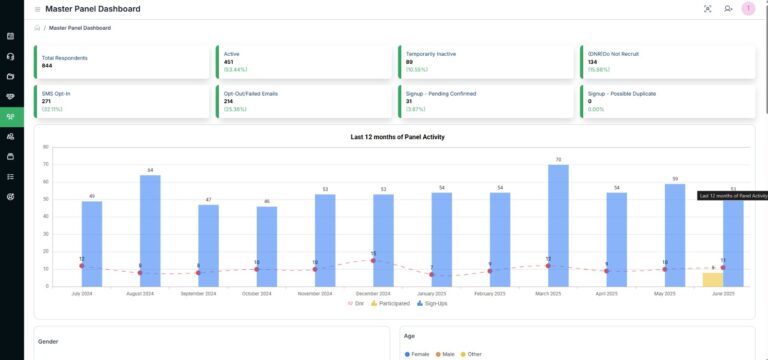
Task: Select the May 2025 Sign-Ups bar
Action: pyautogui.click(x=675, y=235)
